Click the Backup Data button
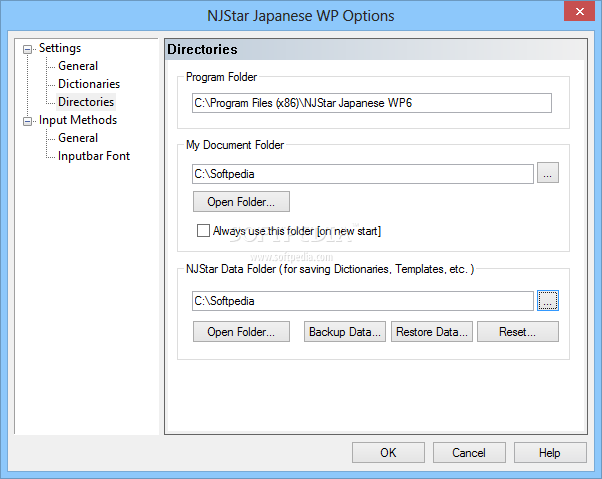 [344, 332]
